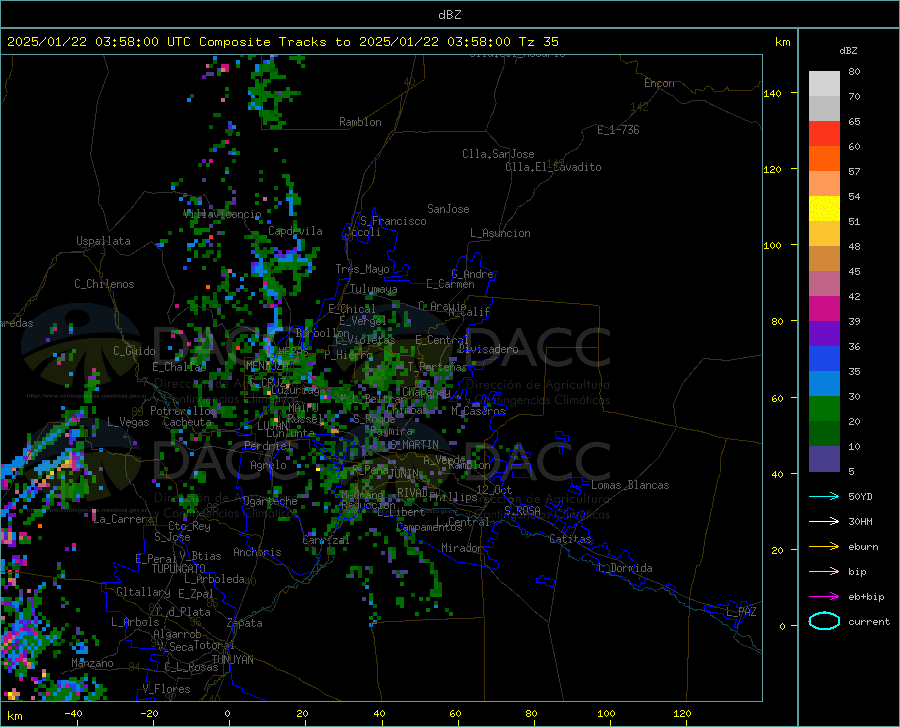Click the green 20 dBZ color swatch

click(x=824, y=409)
